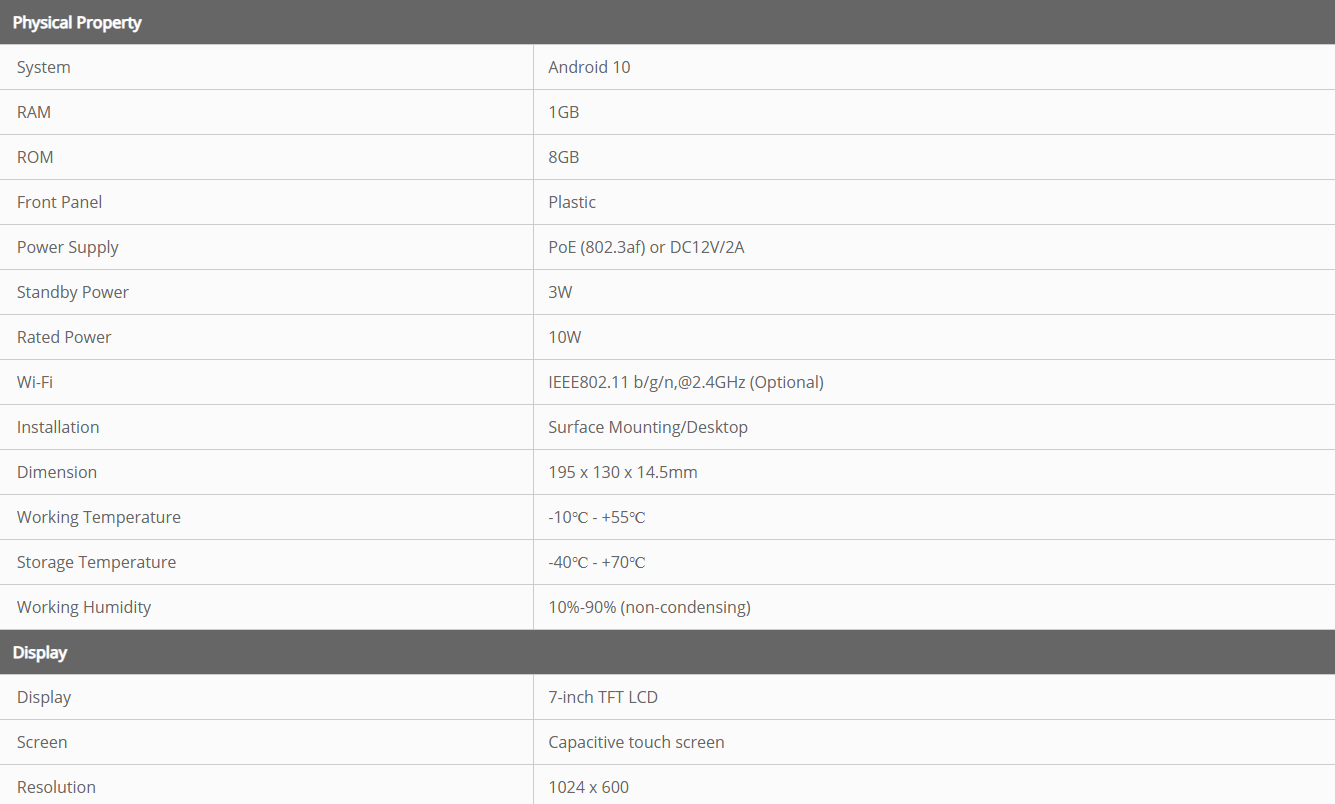The image size is (1335, 804).
Task: Click the Wi-Fi row label
Action: pos(35,382)
